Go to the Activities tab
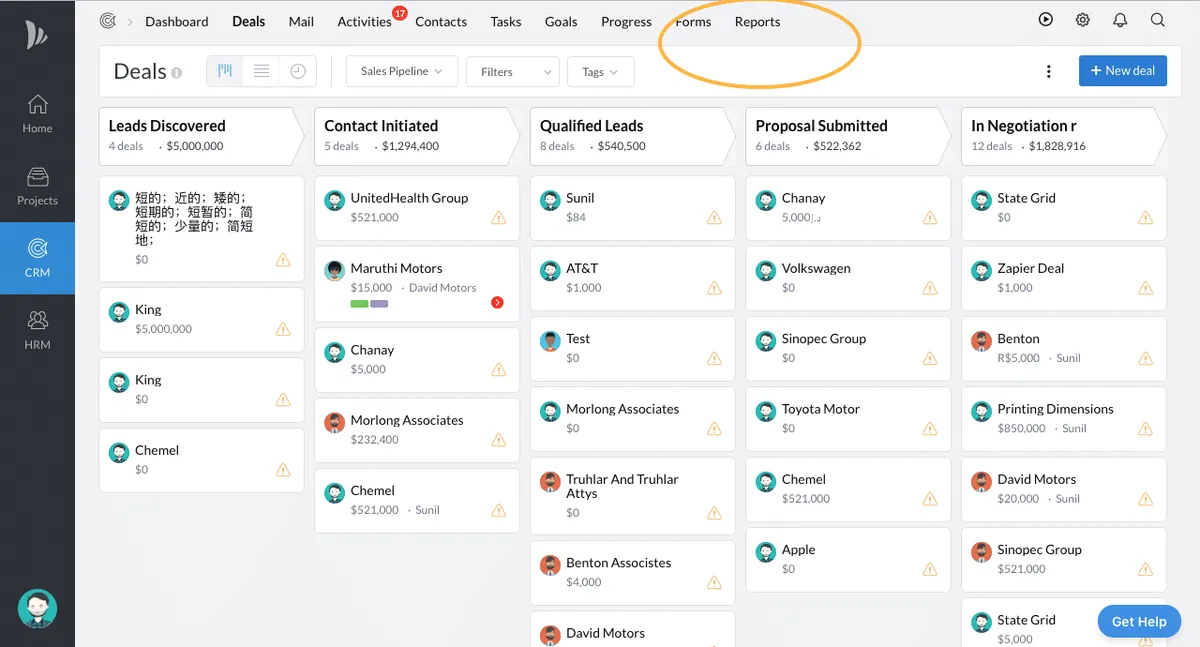This screenshot has width=1200, height=647. tap(364, 22)
